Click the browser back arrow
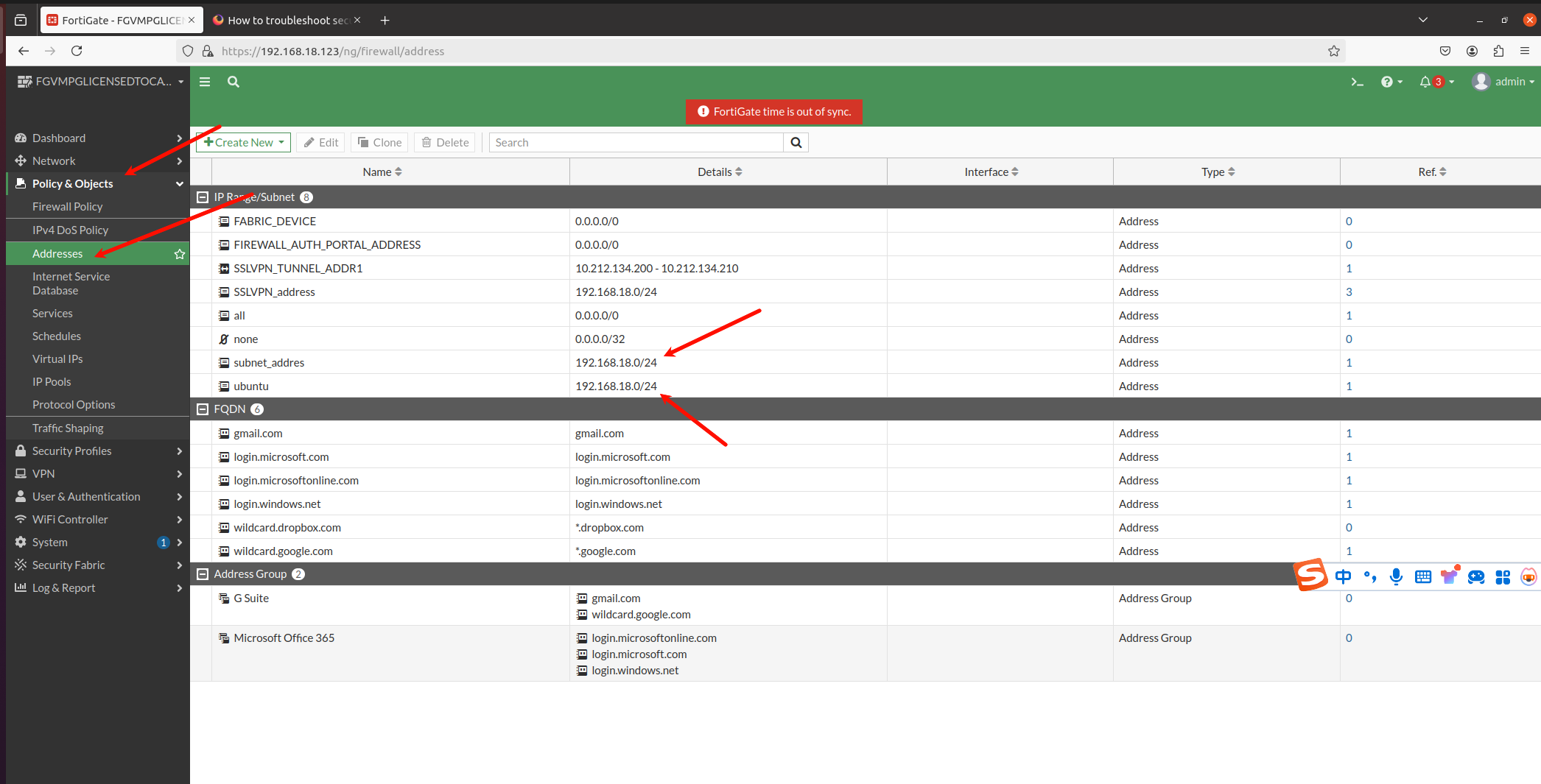This screenshot has height=784, width=1541. (x=24, y=51)
